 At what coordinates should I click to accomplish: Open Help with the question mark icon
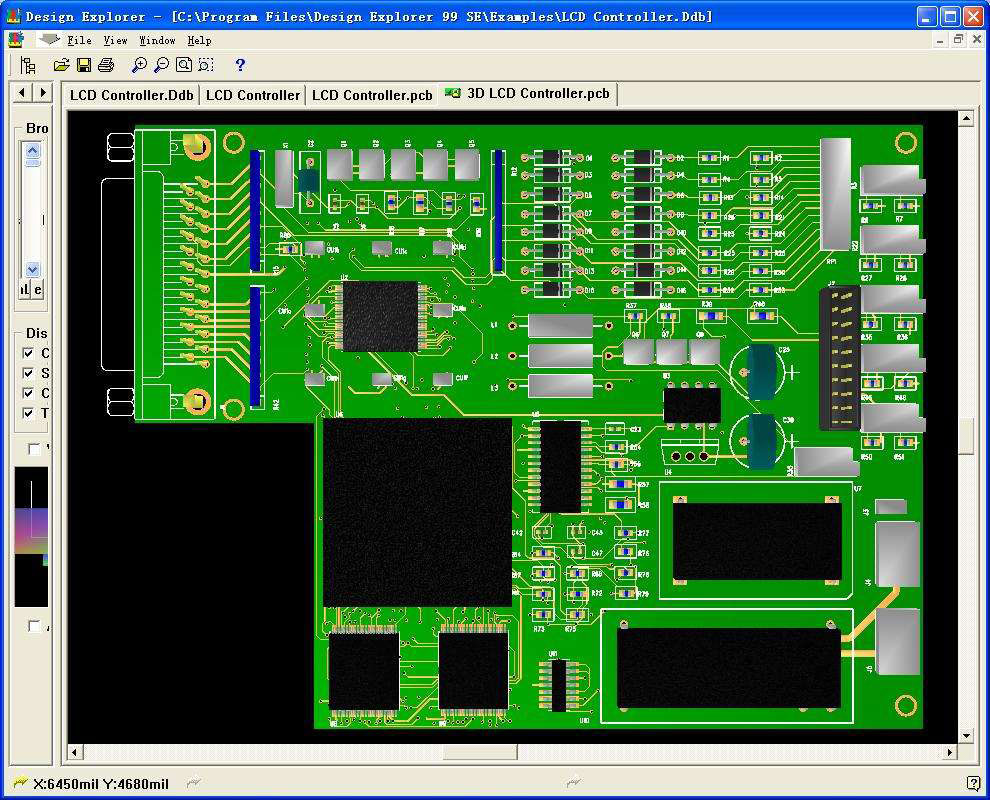(x=238, y=64)
